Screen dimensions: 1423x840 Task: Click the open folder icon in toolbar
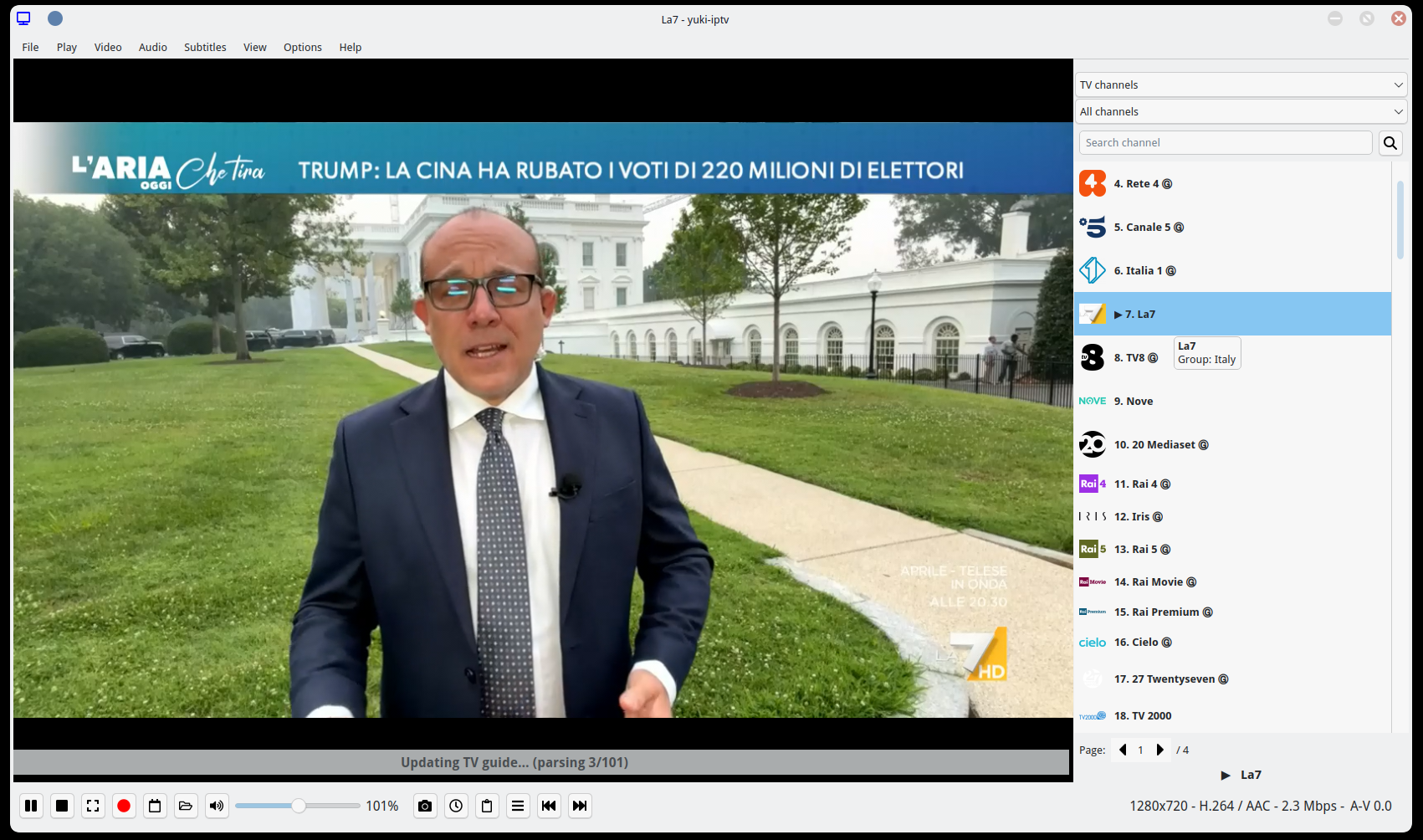click(x=186, y=806)
